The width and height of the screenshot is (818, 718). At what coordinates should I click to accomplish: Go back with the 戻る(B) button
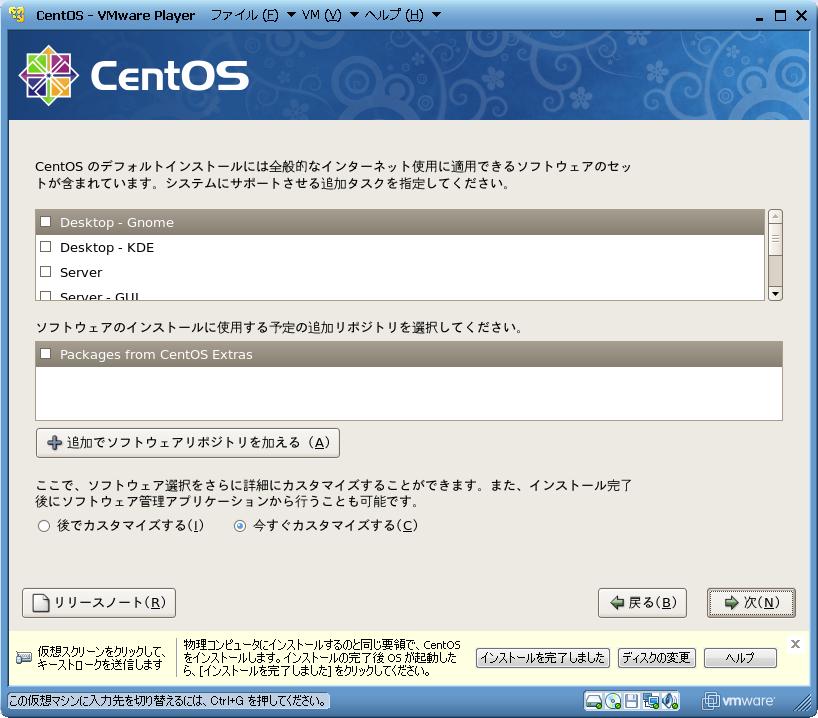point(642,603)
